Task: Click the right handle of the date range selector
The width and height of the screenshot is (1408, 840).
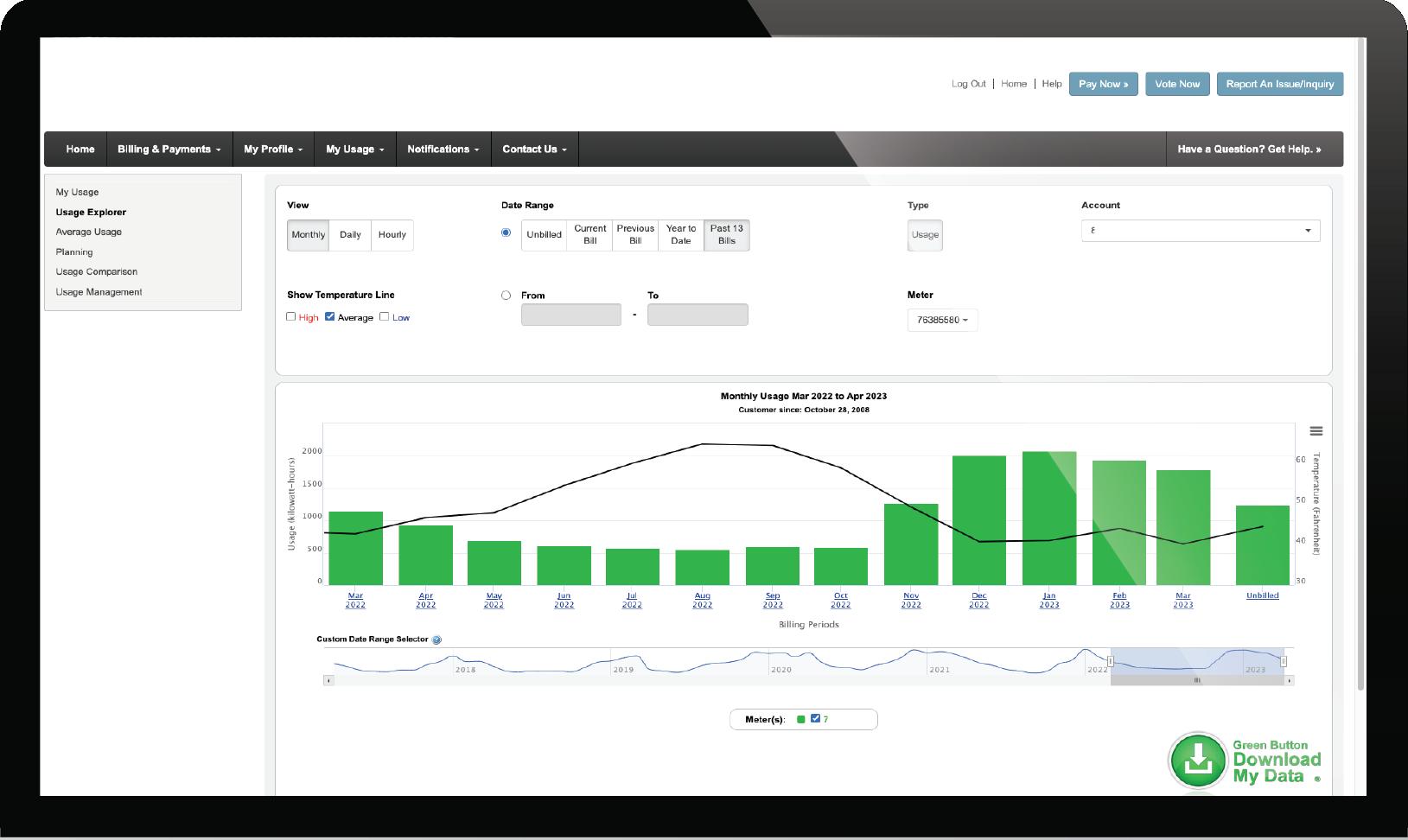Action: 1284,661
